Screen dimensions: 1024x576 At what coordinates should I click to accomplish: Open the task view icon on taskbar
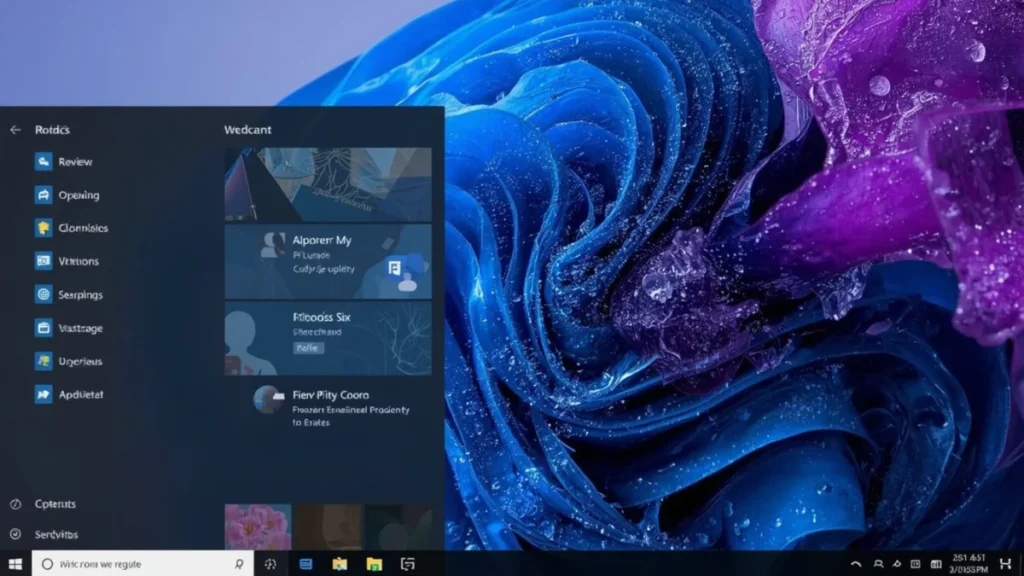pyautogui.click(x=270, y=564)
